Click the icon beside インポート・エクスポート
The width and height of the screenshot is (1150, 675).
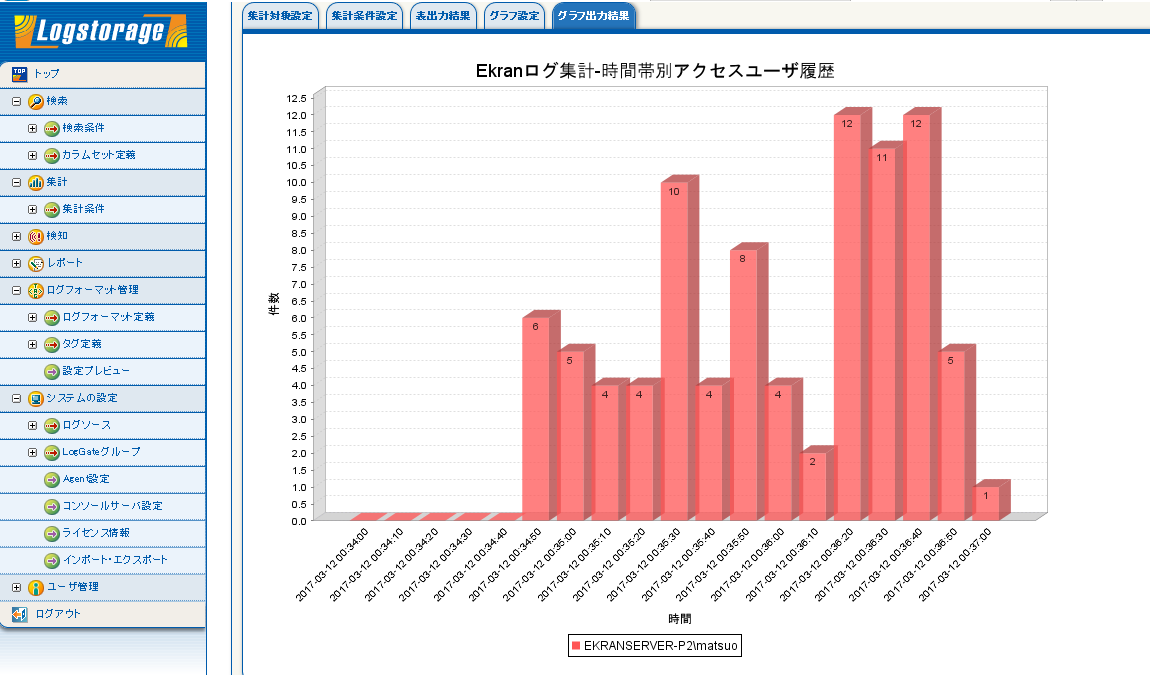(51, 561)
